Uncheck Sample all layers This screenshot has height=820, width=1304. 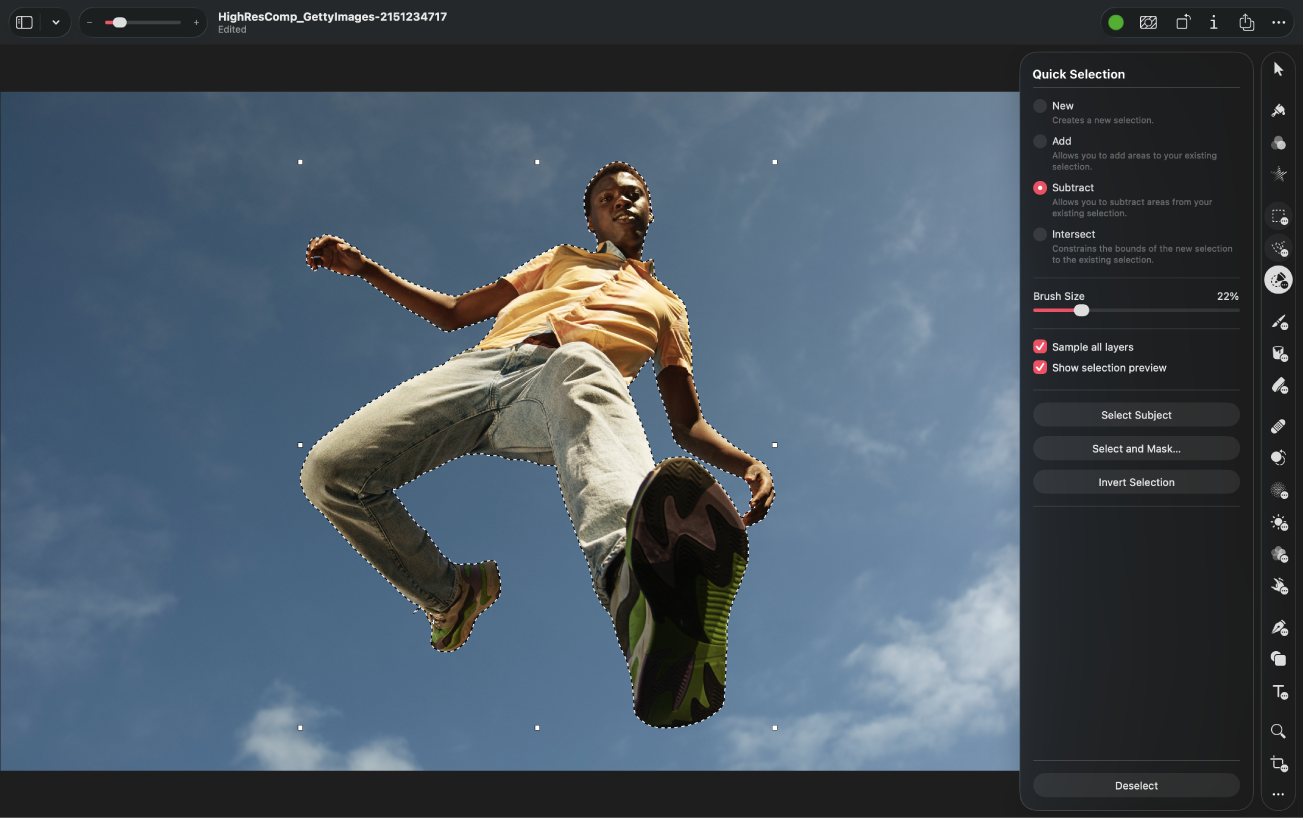coord(1039,346)
